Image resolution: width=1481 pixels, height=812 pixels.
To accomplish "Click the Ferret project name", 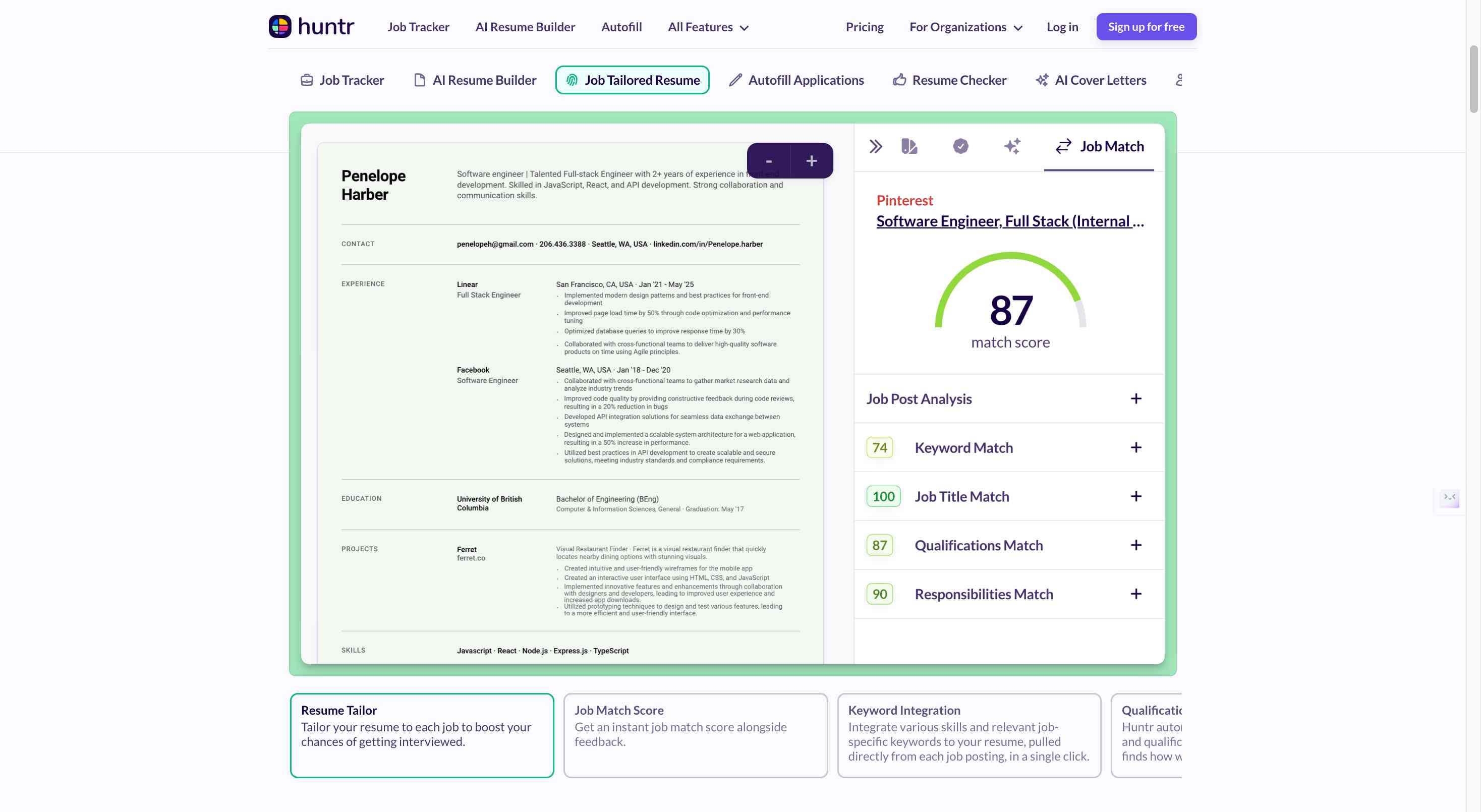I will pyautogui.click(x=466, y=549).
